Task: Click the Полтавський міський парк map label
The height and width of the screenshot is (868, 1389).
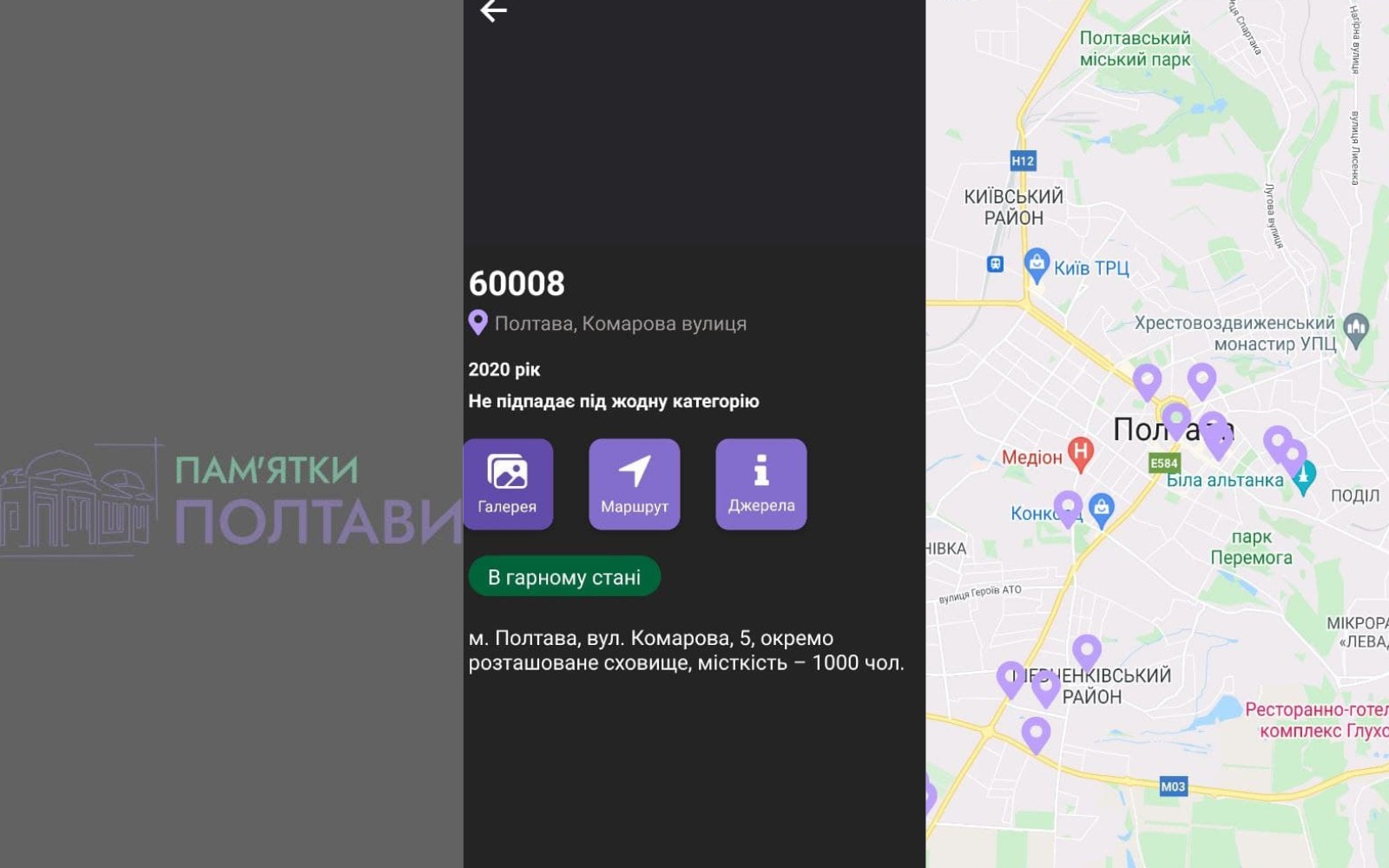Action: 1135,49
